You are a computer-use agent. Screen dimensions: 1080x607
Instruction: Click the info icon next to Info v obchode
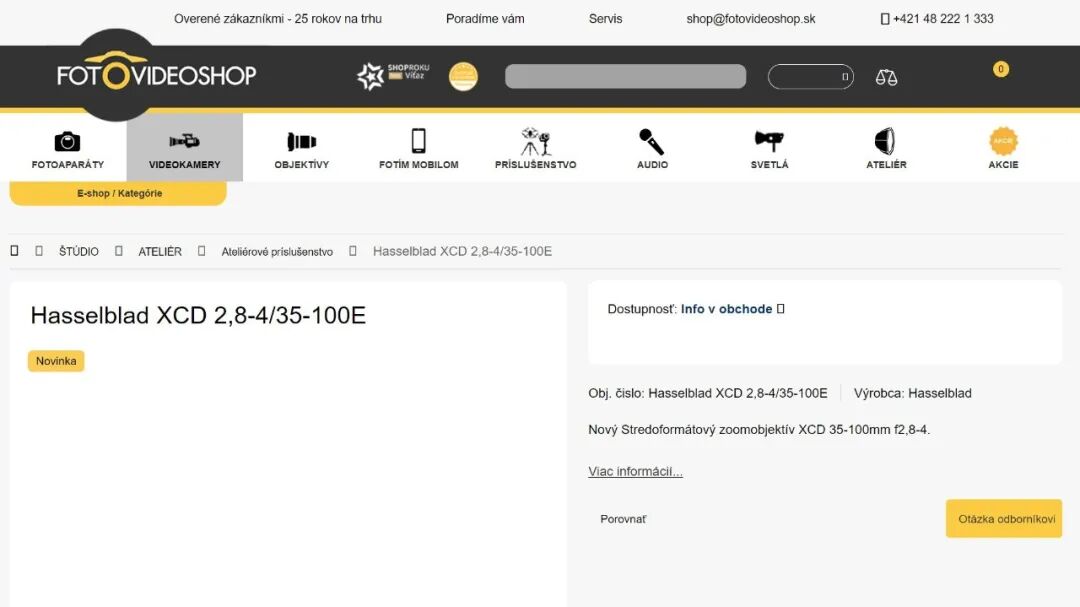coord(780,309)
